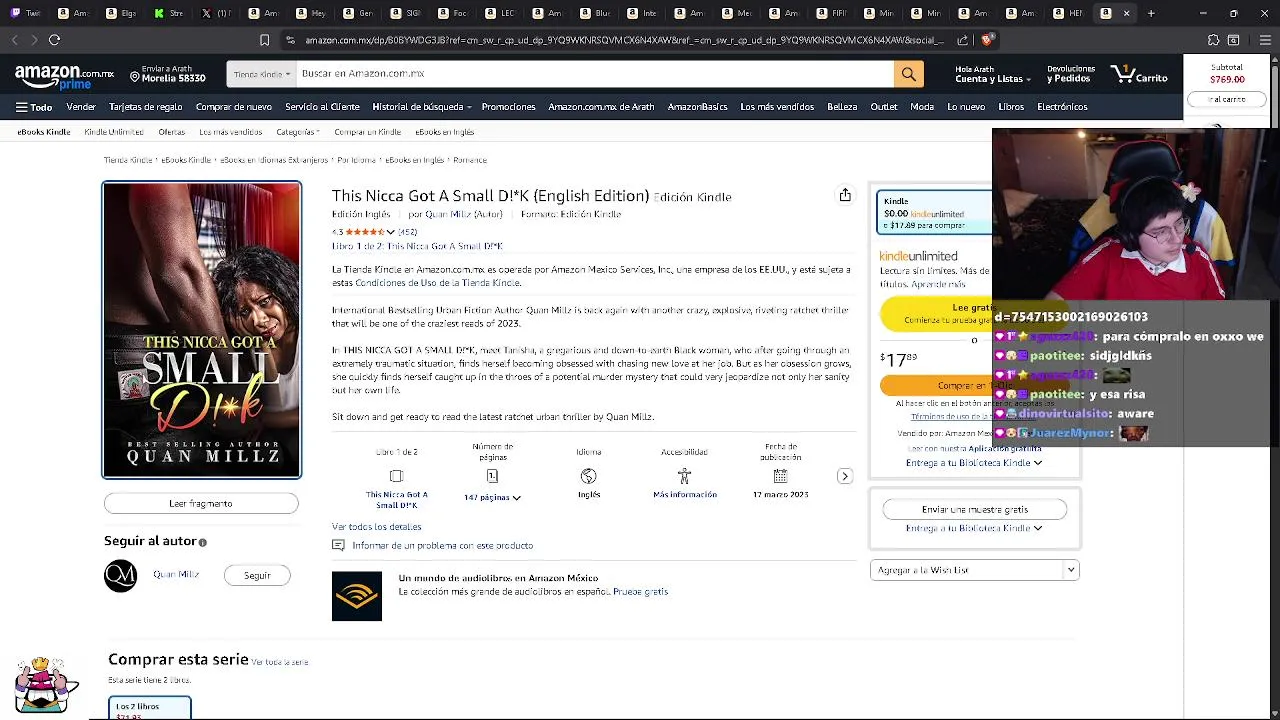The image size is (1280, 720).
Task: Open Ver todos los detalles link
Action: (x=377, y=527)
